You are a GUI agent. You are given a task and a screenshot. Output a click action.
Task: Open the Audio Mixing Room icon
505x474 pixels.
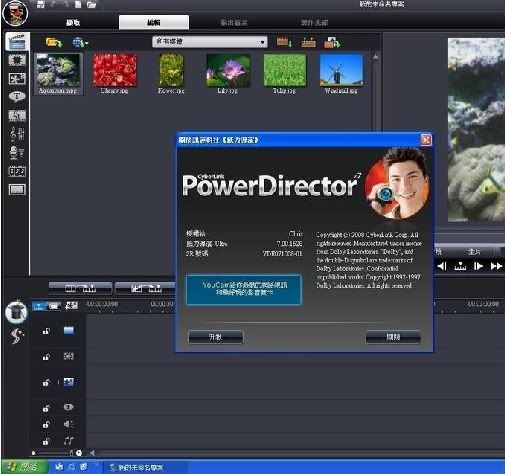point(17,134)
